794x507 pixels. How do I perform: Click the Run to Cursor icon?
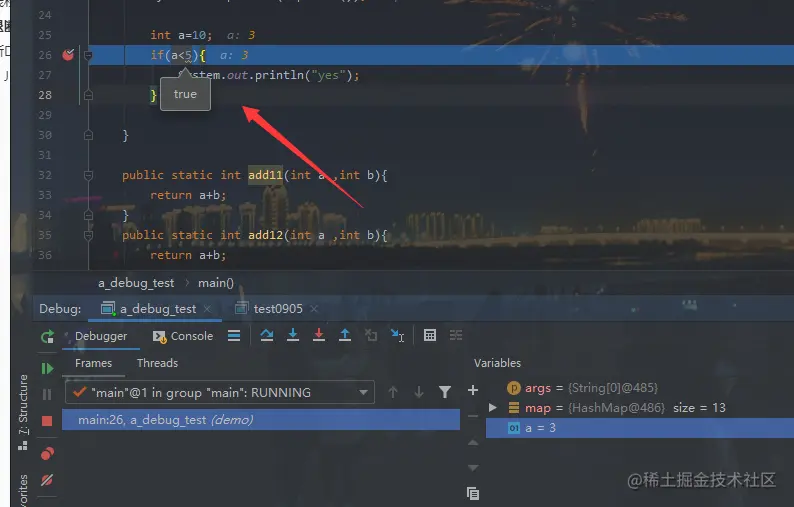click(398, 335)
